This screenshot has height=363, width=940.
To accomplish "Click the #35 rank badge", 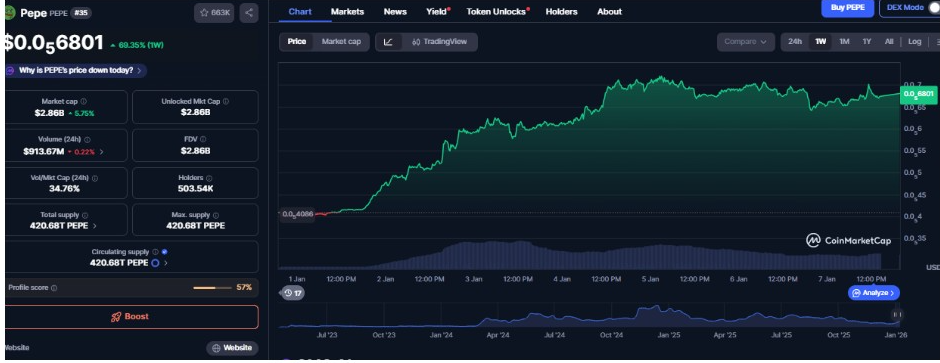I will pyautogui.click(x=81, y=13).
